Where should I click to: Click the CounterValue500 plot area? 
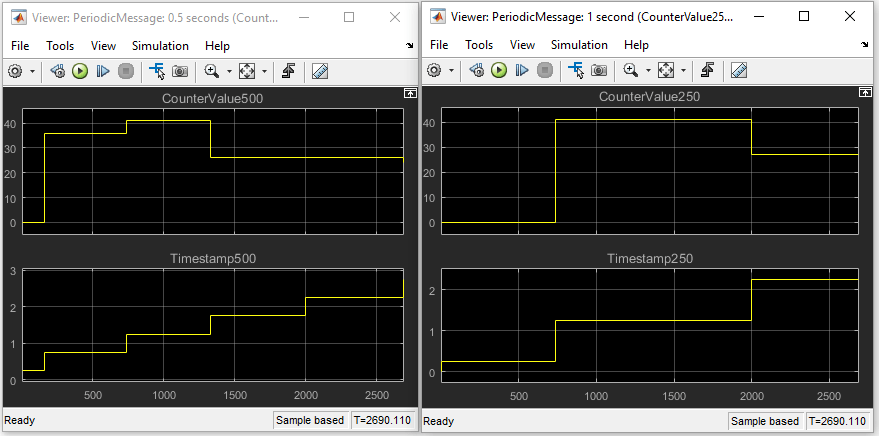coord(212,171)
